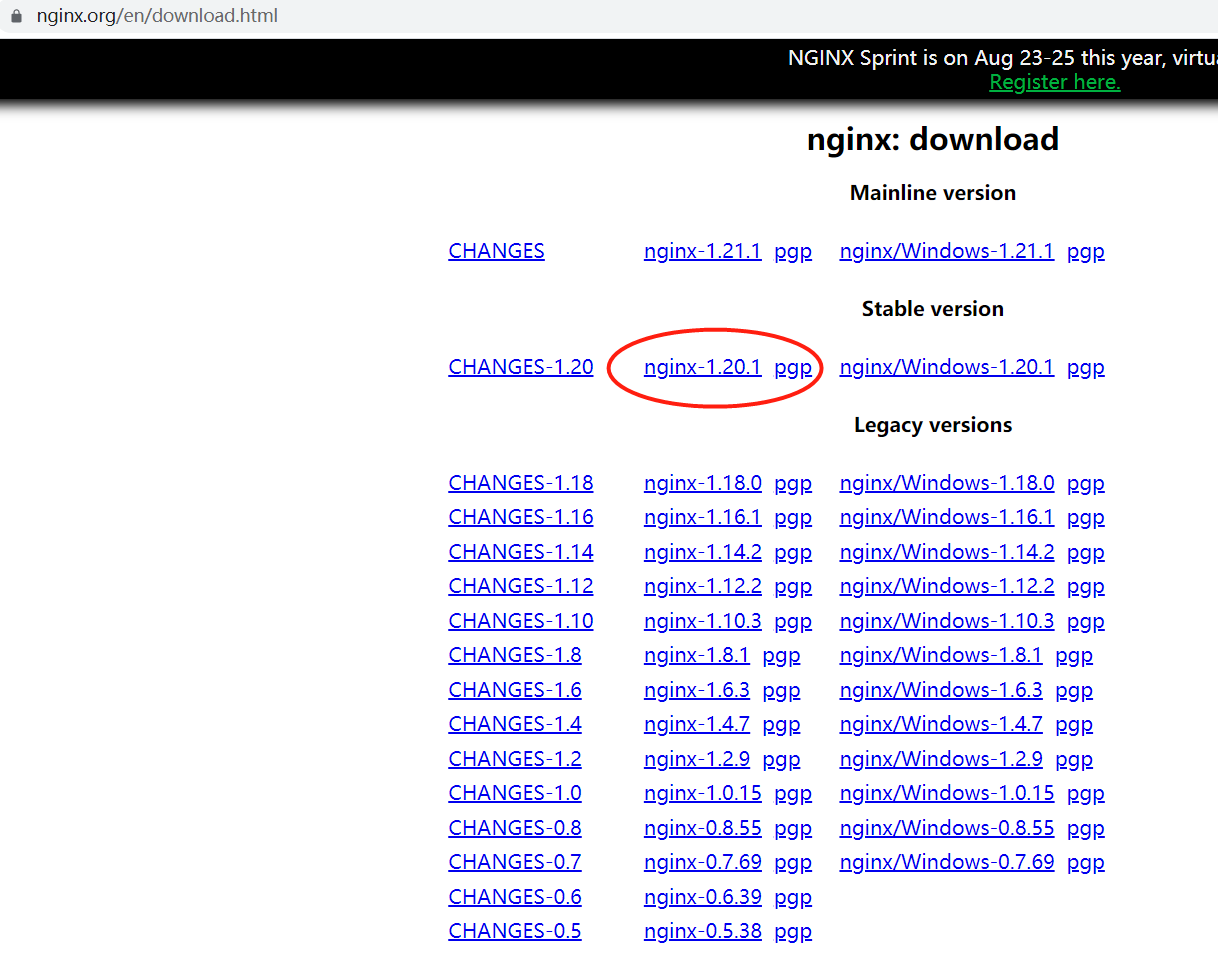Open the pgp signature beside nginx/Windows-1.16.1

click(x=1086, y=518)
